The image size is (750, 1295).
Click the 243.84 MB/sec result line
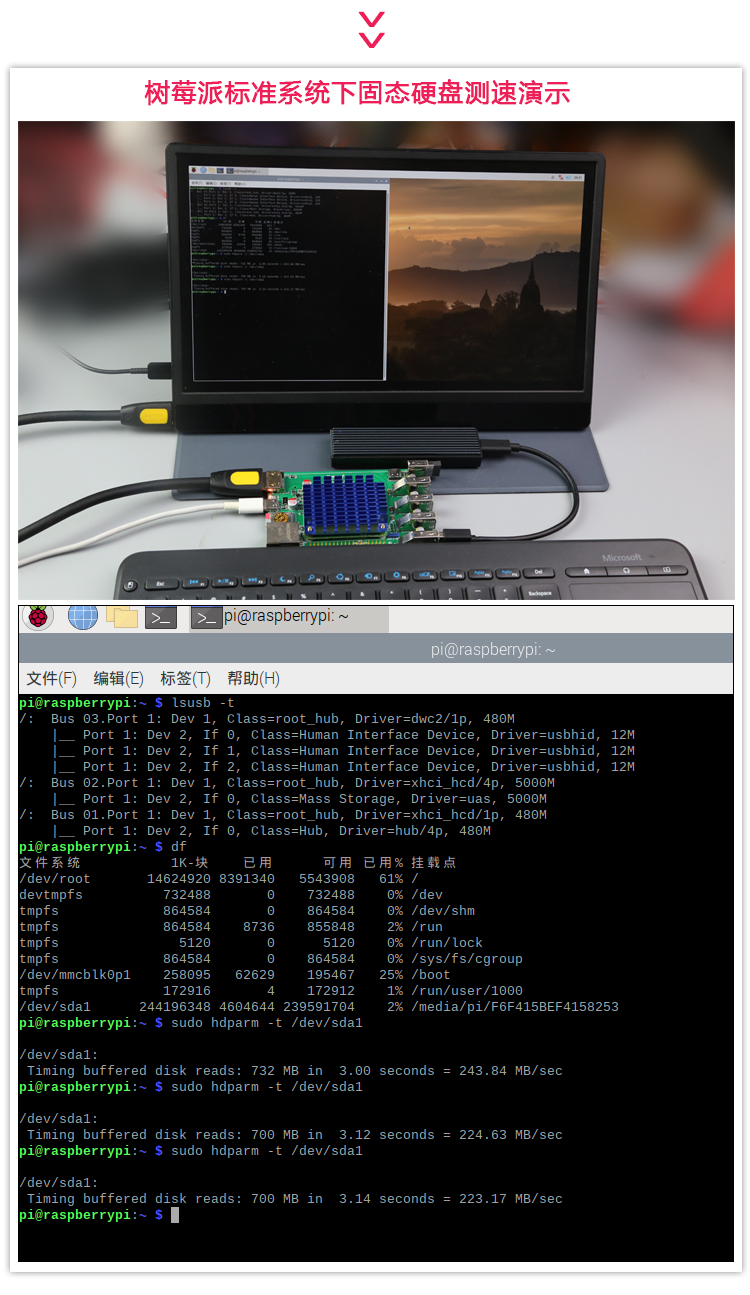295,1071
